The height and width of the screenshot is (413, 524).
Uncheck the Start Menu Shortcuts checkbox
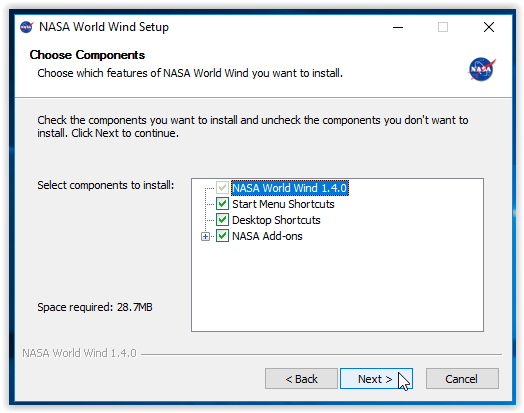[223, 204]
